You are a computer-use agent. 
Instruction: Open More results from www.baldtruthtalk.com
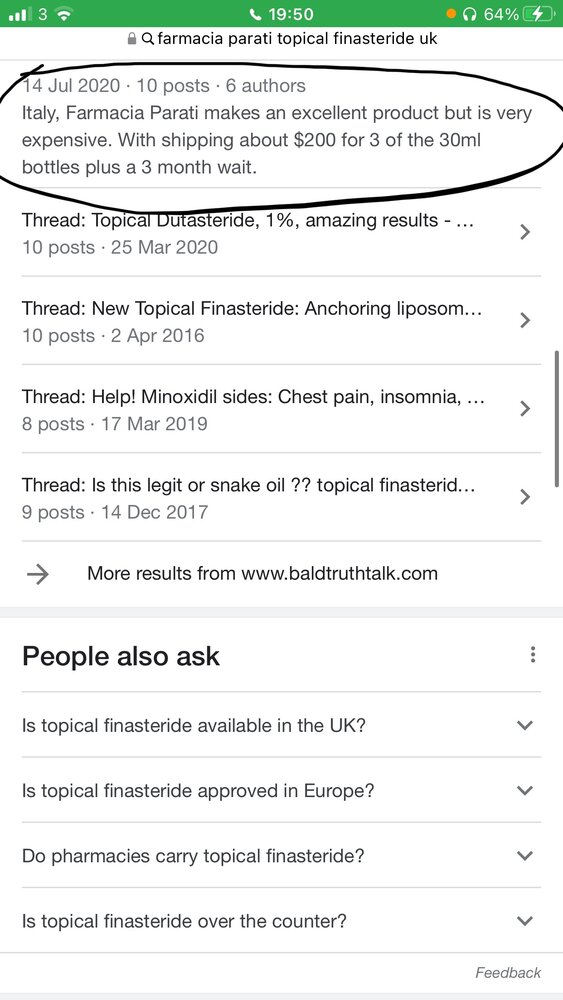(281, 573)
